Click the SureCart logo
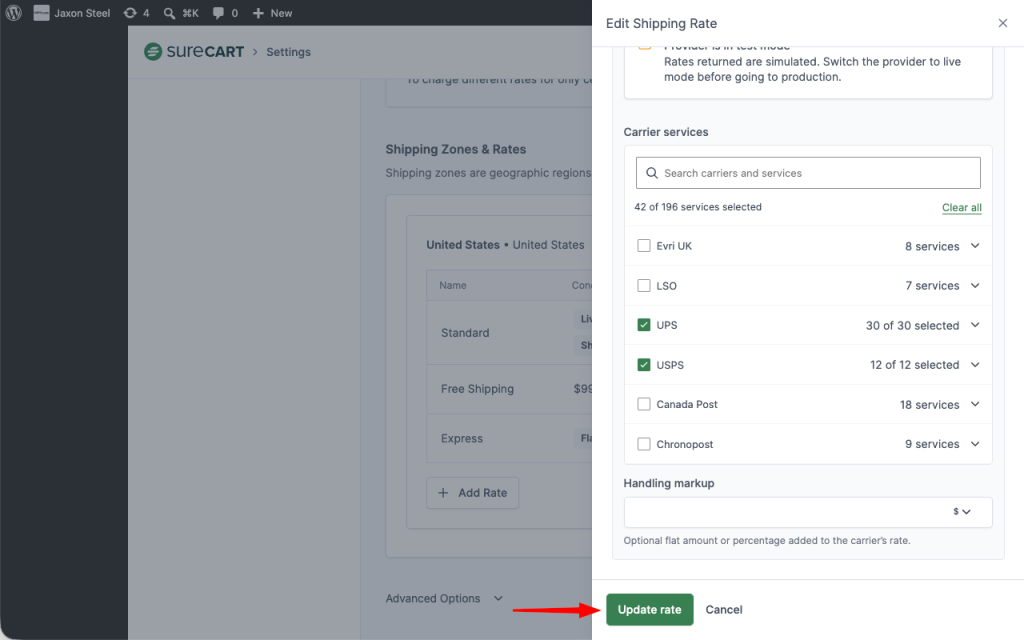Image resolution: width=1024 pixels, height=640 pixels. click(x=194, y=52)
